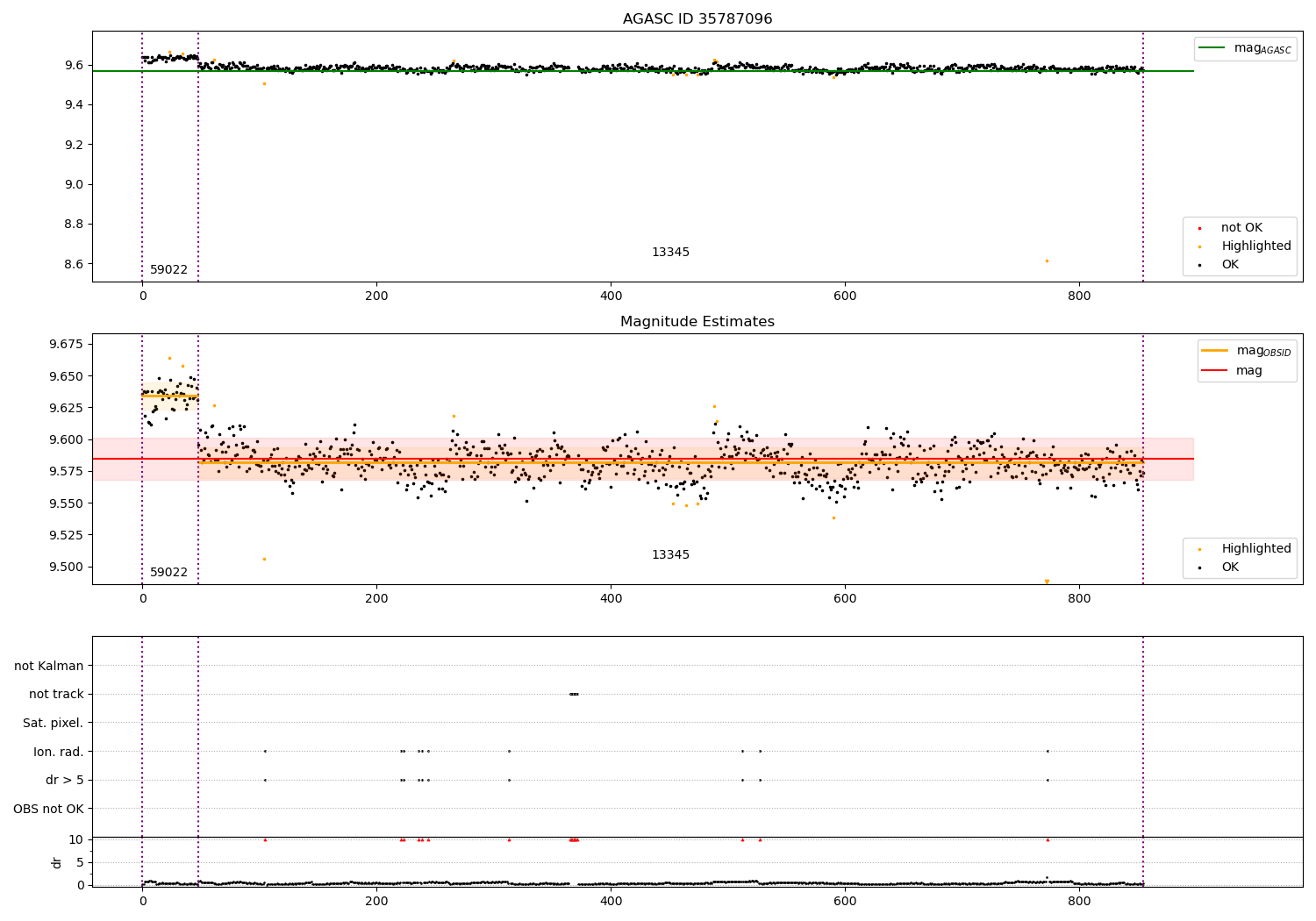Click the '400' x-tick under the top plot
1316x921 pixels.
click(611, 296)
